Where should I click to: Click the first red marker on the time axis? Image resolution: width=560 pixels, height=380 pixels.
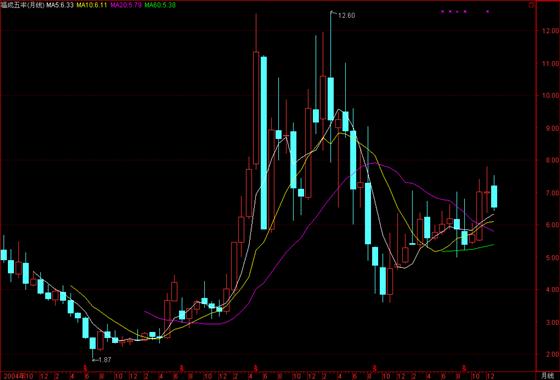click(85, 367)
